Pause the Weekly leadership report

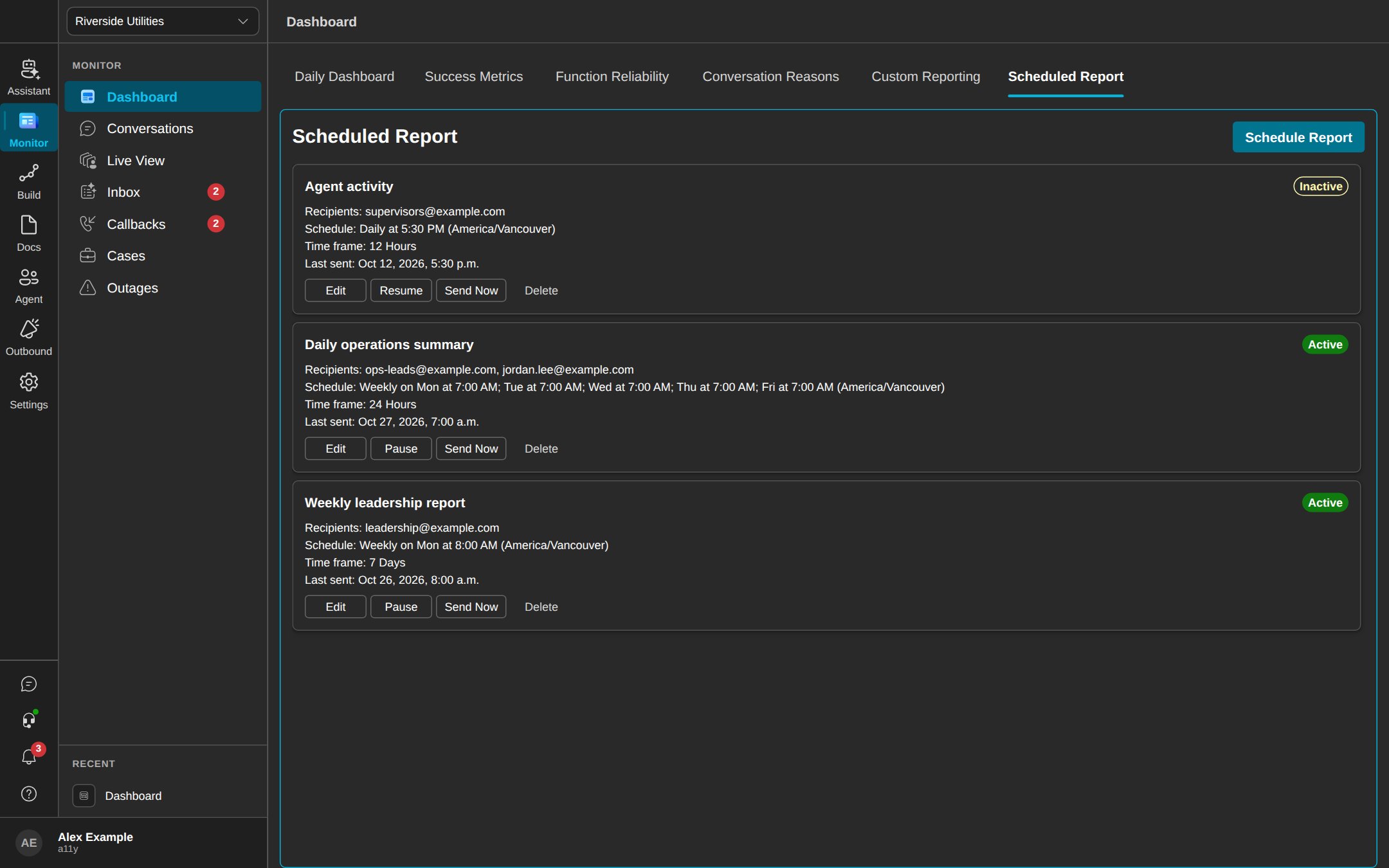click(x=401, y=607)
